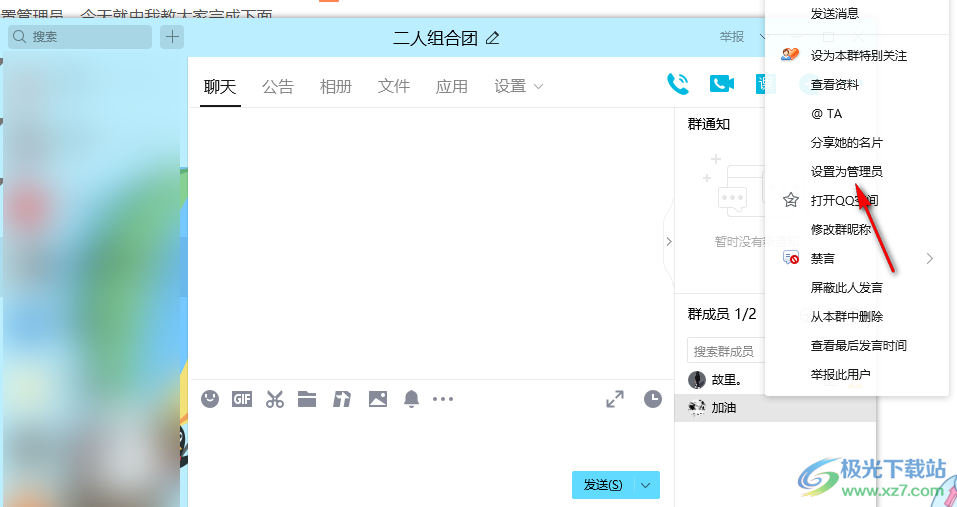The width and height of the screenshot is (957, 507).
Task: Open message history clock icon
Action: click(653, 399)
